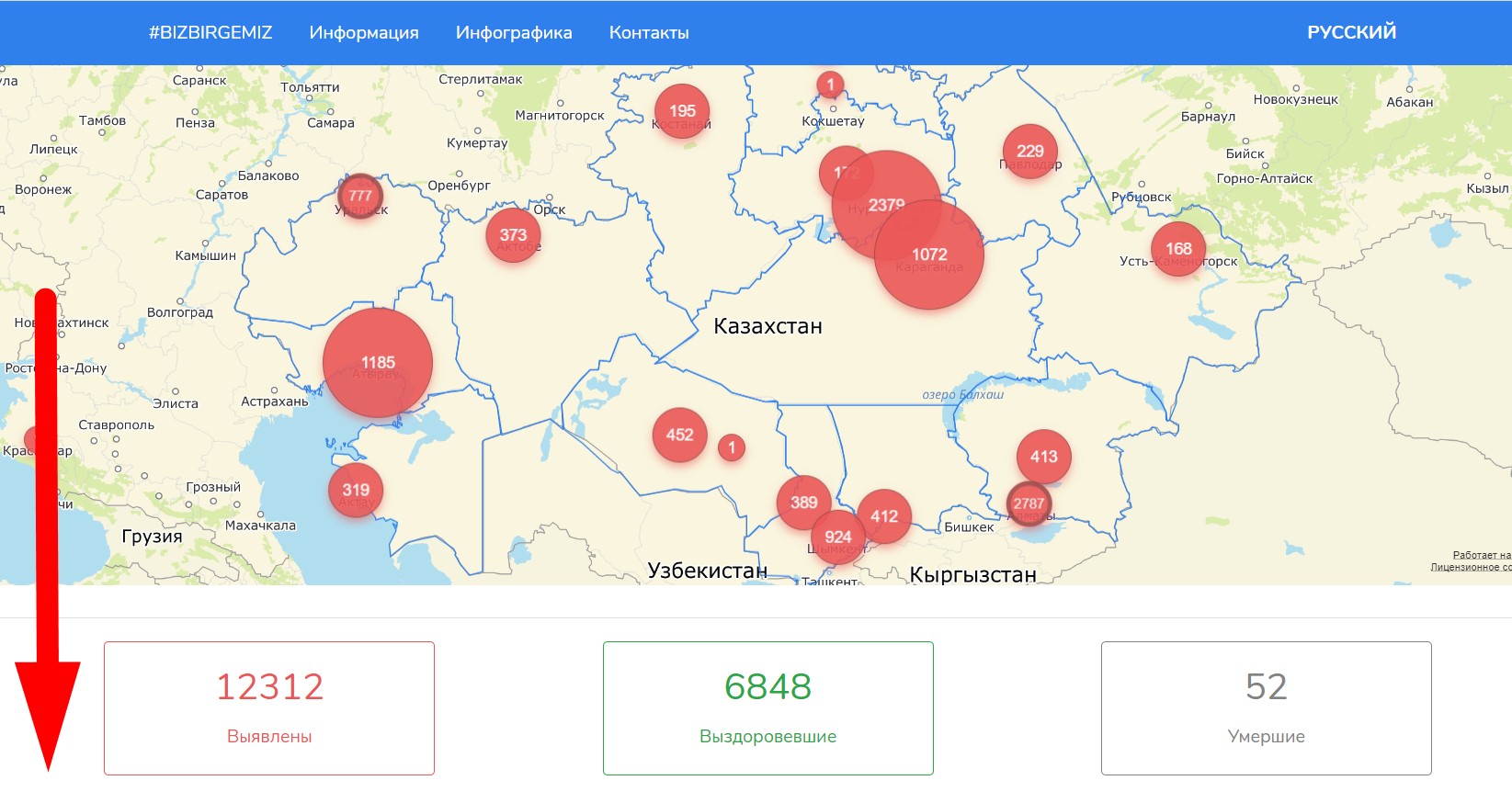Click the 195 Костанай map marker
The image size is (1512, 803).
coord(682,111)
